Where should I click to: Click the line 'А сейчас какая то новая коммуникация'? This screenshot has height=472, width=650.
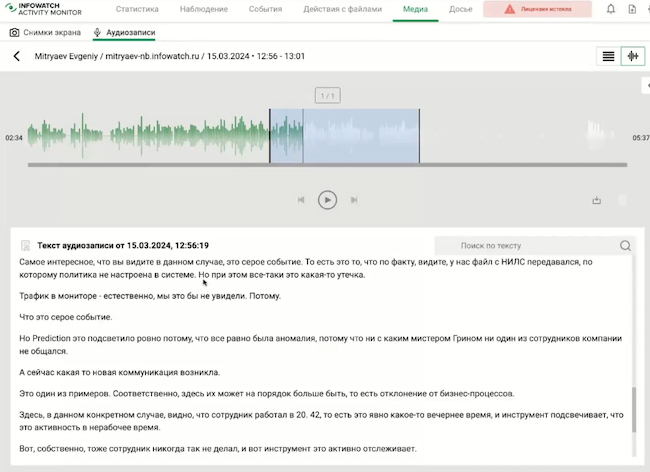[x=120, y=372]
